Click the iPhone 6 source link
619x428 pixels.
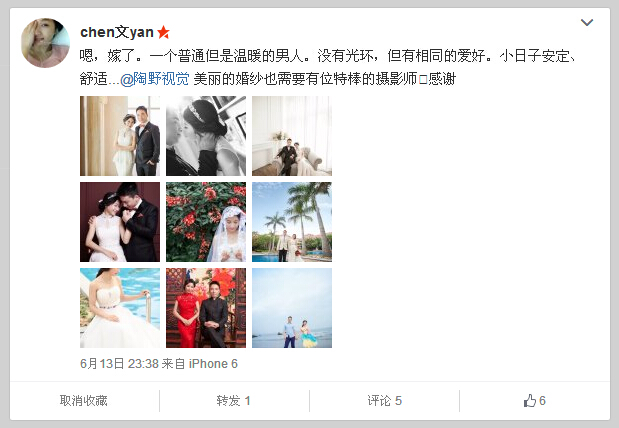(213, 363)
